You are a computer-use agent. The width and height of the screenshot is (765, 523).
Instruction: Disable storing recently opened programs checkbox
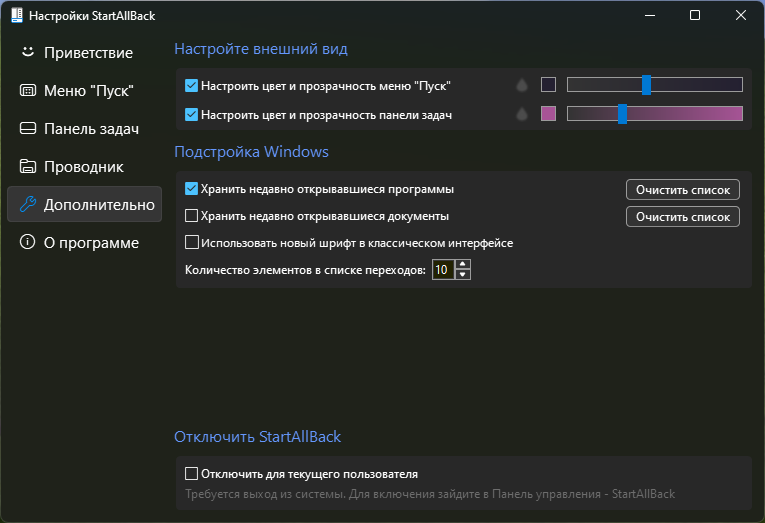pos(192,188)
